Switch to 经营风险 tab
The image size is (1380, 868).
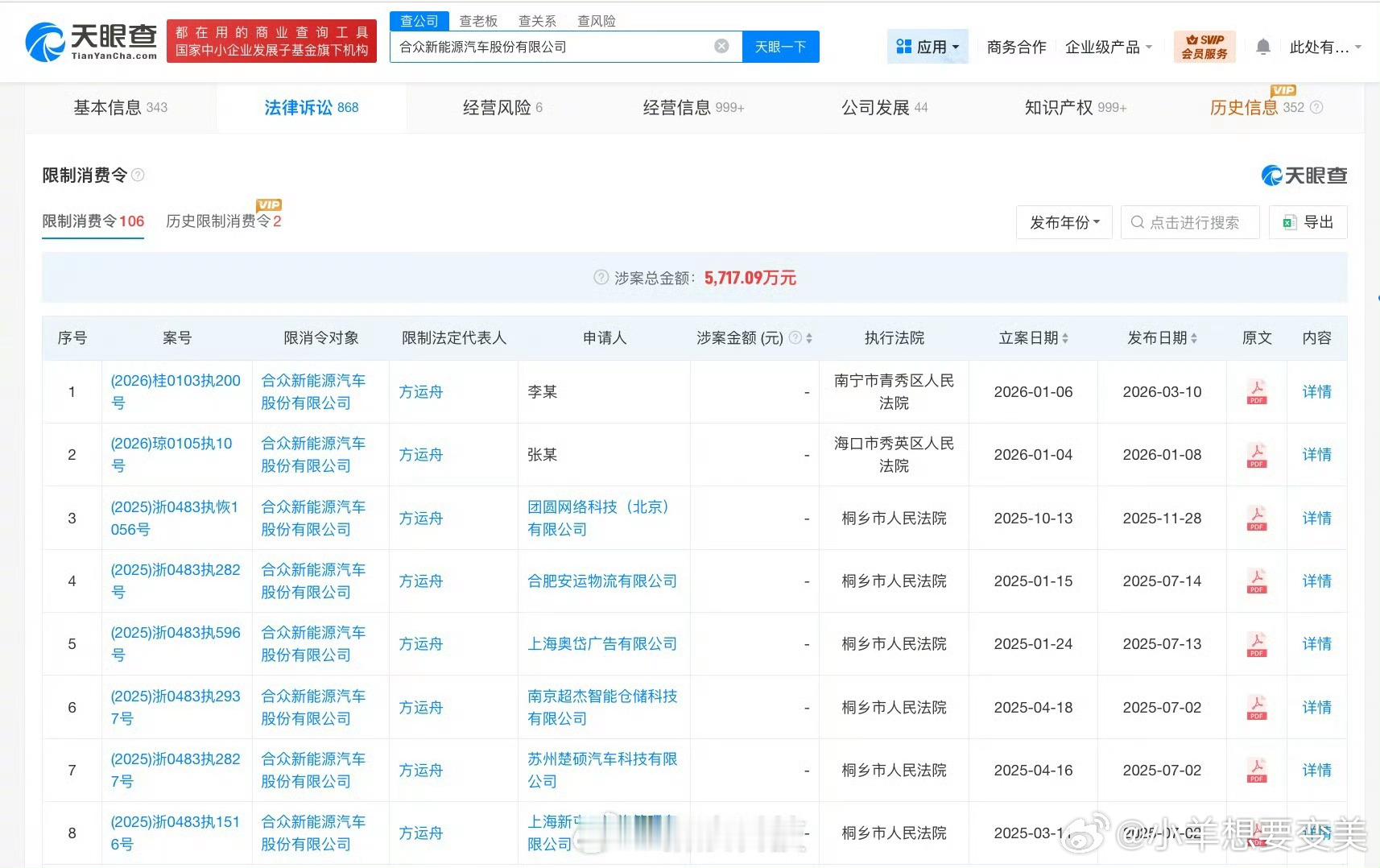click(x=502, y=107)
